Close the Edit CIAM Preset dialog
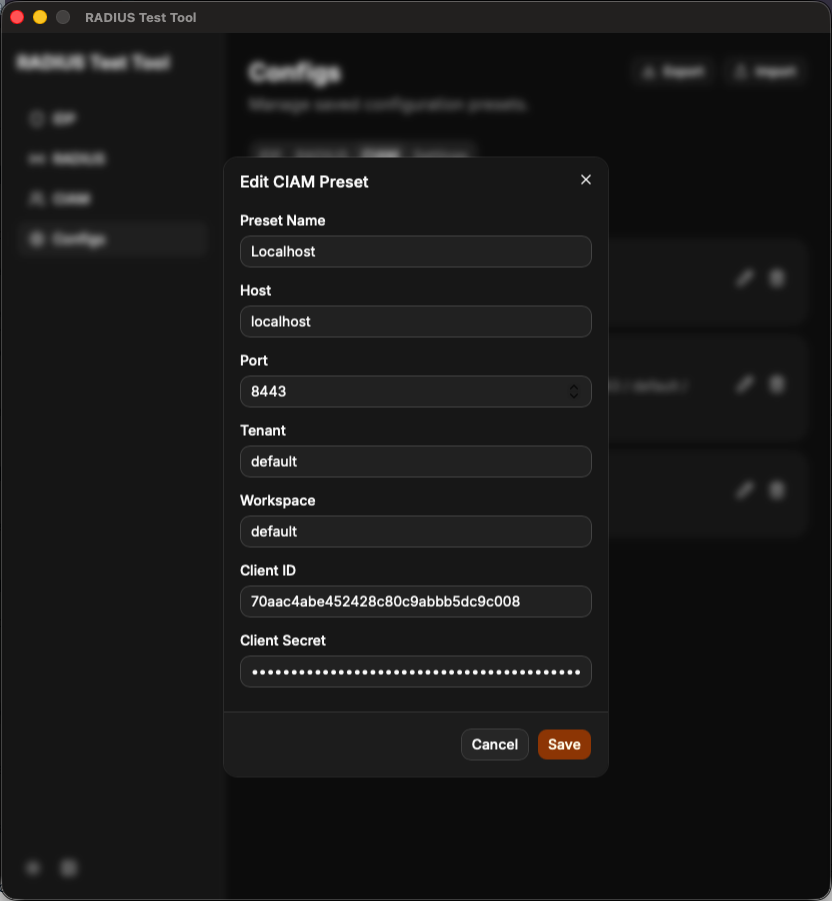The image size is (832, 901). pos(586,180)
